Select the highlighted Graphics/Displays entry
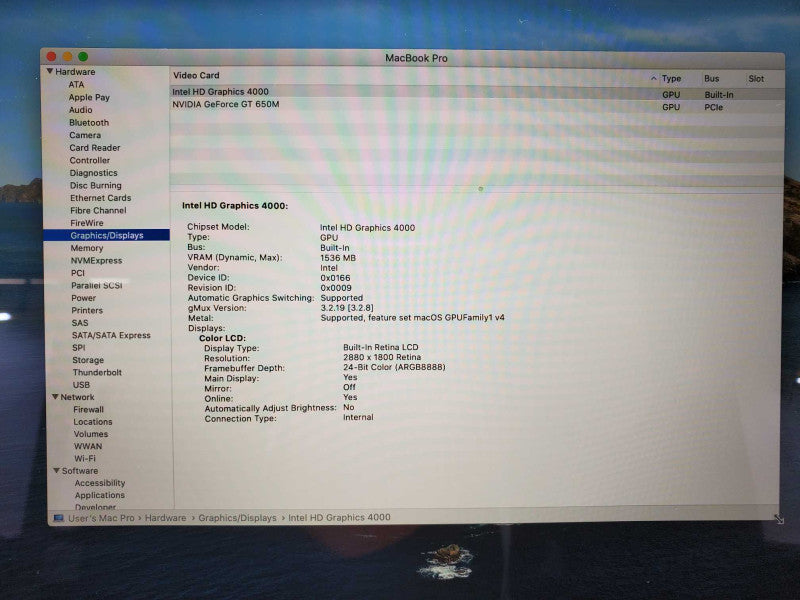 (x=107, y=235)
